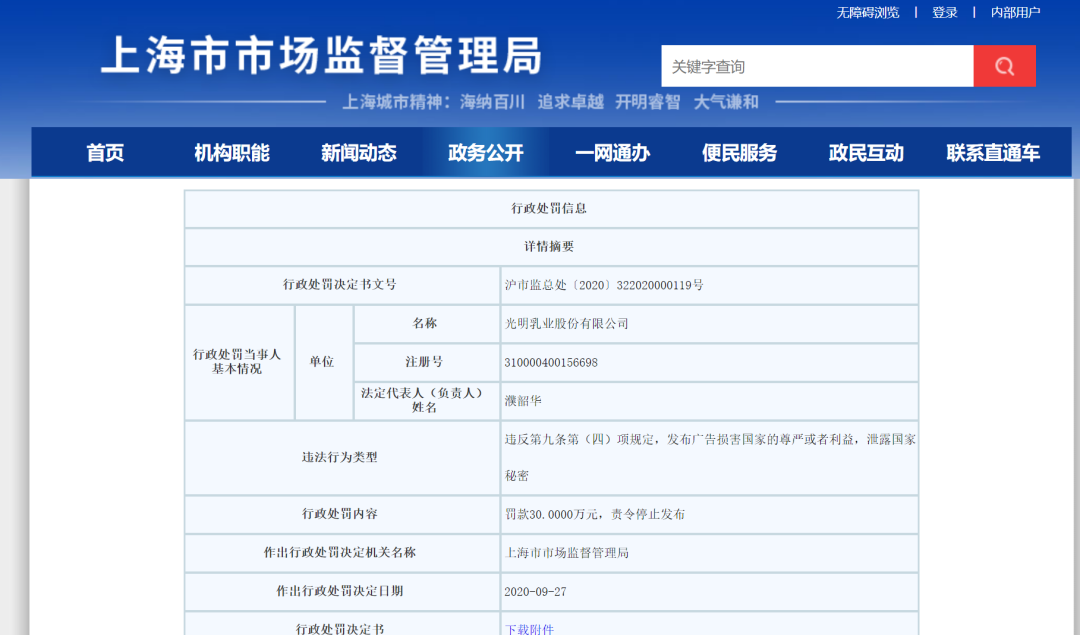Go to the 首页 home tab
This screenshot has height=635, width=1080.
[x=105, y=153]
